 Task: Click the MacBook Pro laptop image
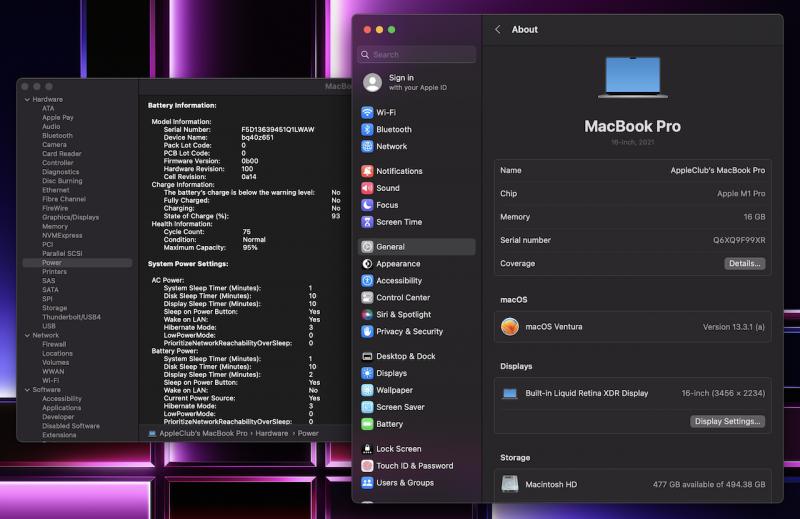click(x=633, y=77)
